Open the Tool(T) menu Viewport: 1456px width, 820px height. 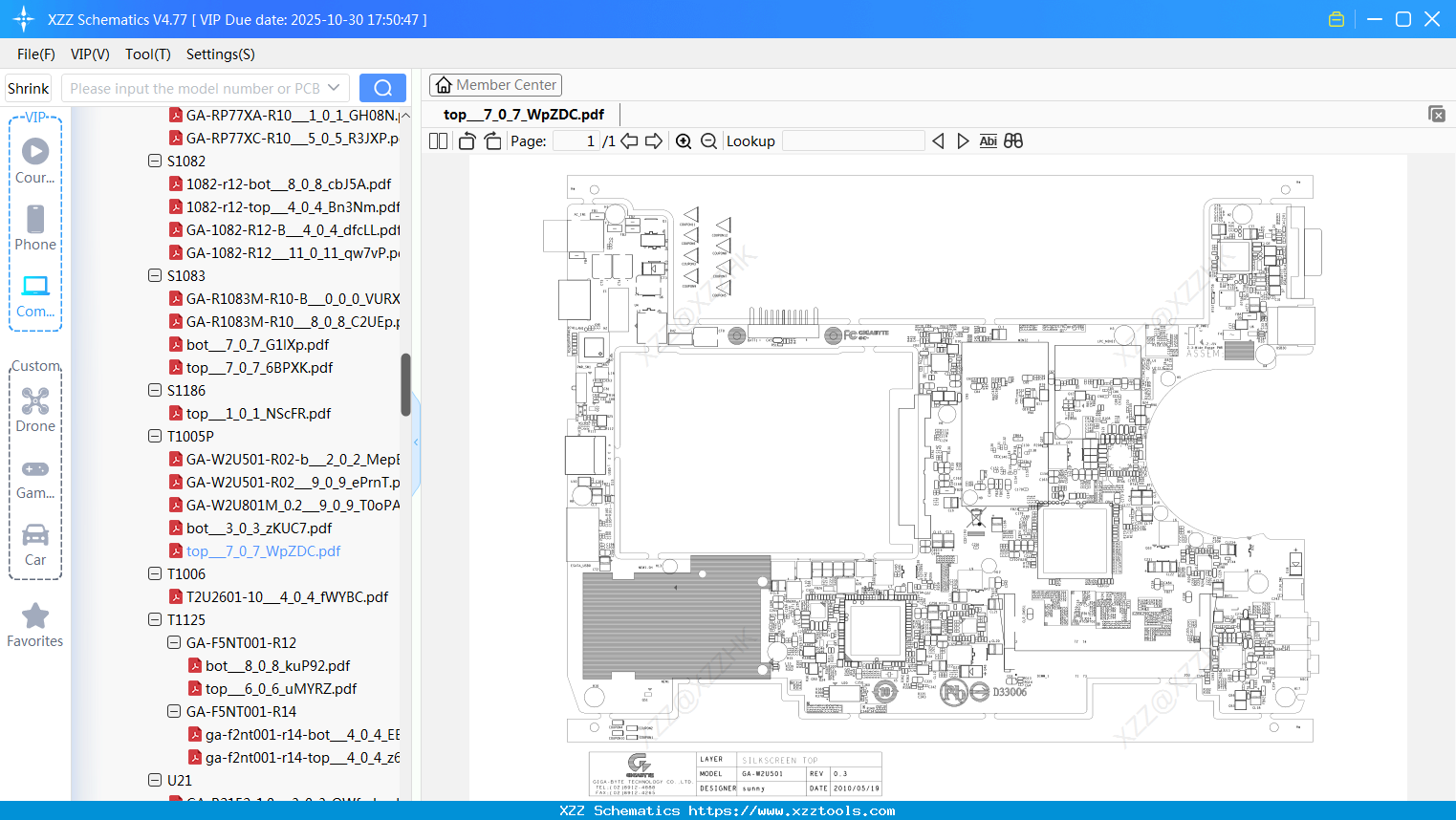coord(148,54)
